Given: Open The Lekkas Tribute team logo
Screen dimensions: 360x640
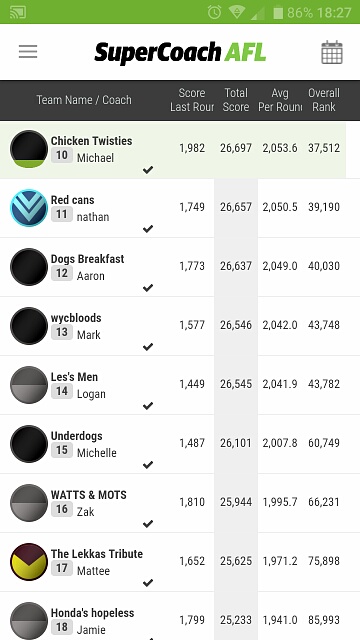Looking at the screenshot, I should point(29,562).
